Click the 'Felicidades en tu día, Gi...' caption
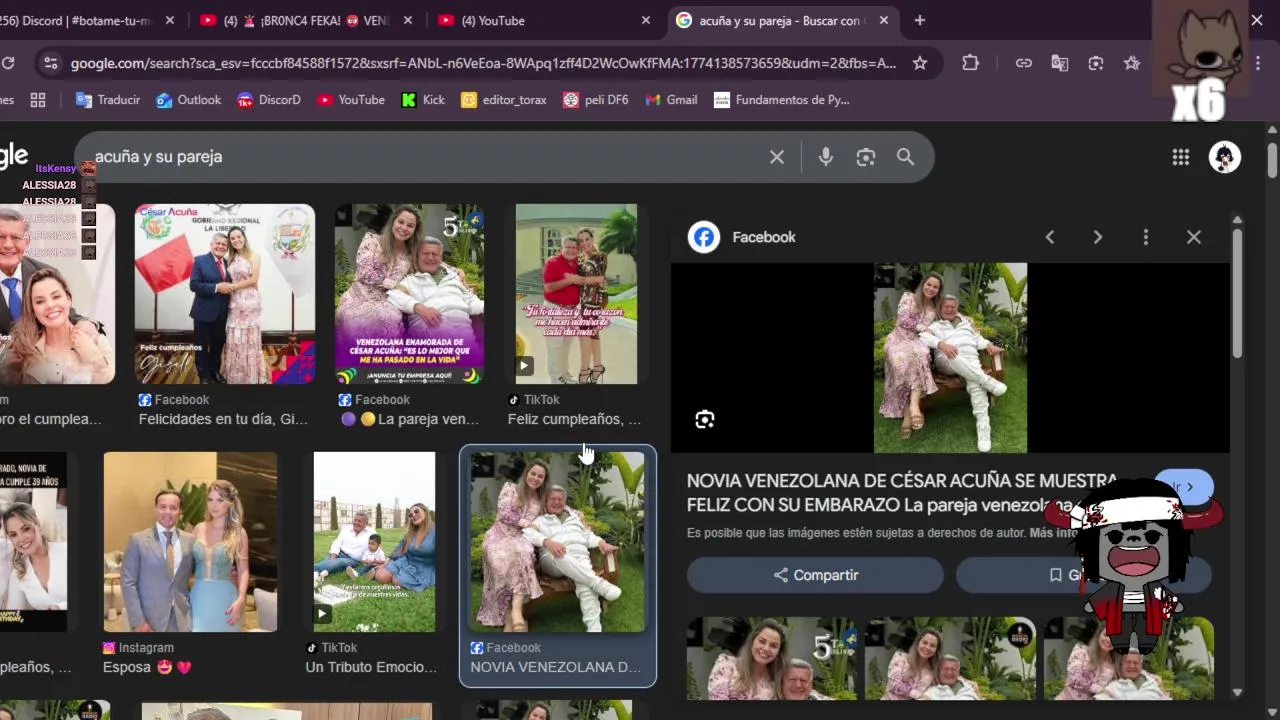The height and width of the screenshot is (720, 1280). (223, 419)
